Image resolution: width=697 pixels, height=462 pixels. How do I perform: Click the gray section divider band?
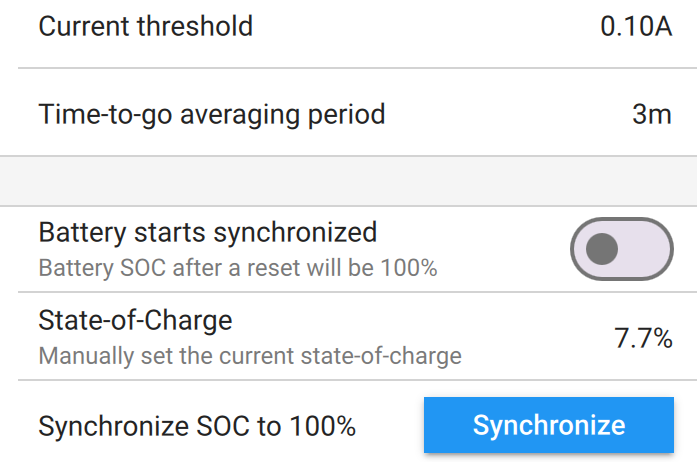(348, 181)
